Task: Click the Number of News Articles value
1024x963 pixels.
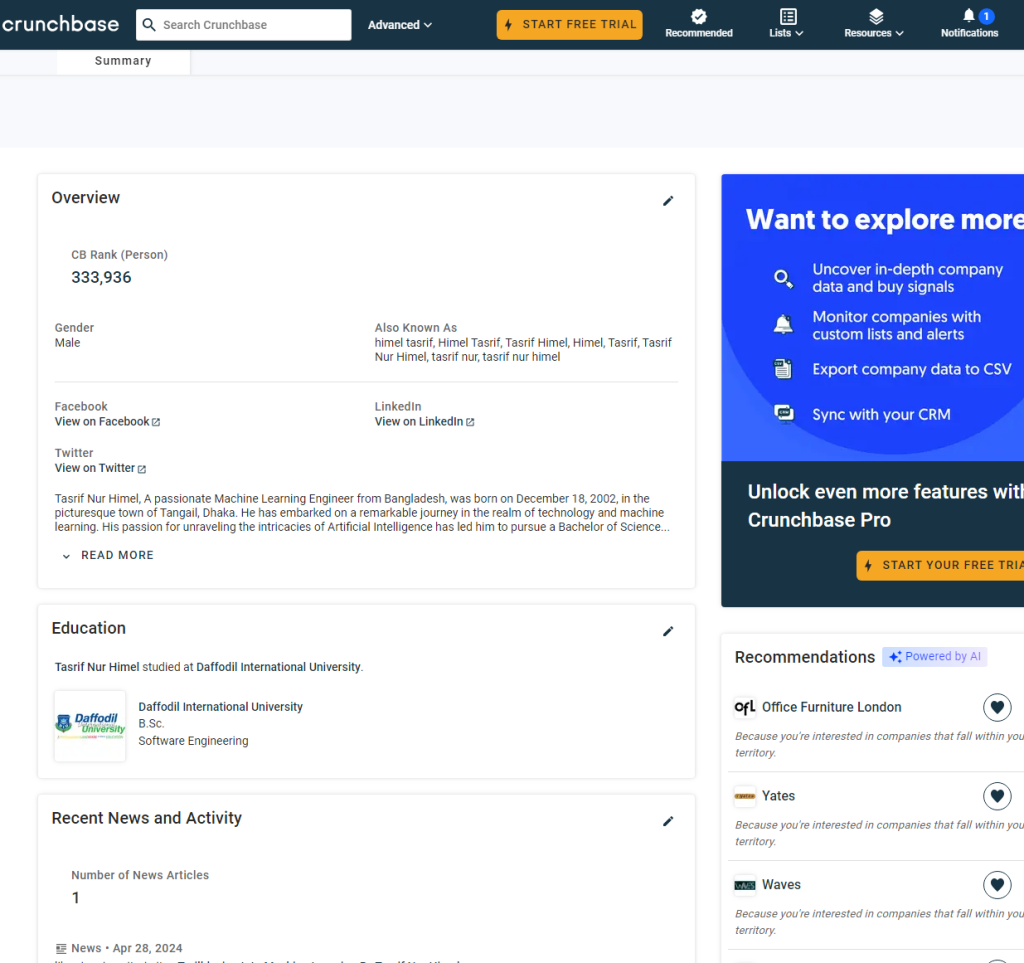Action: click(76, 898)
